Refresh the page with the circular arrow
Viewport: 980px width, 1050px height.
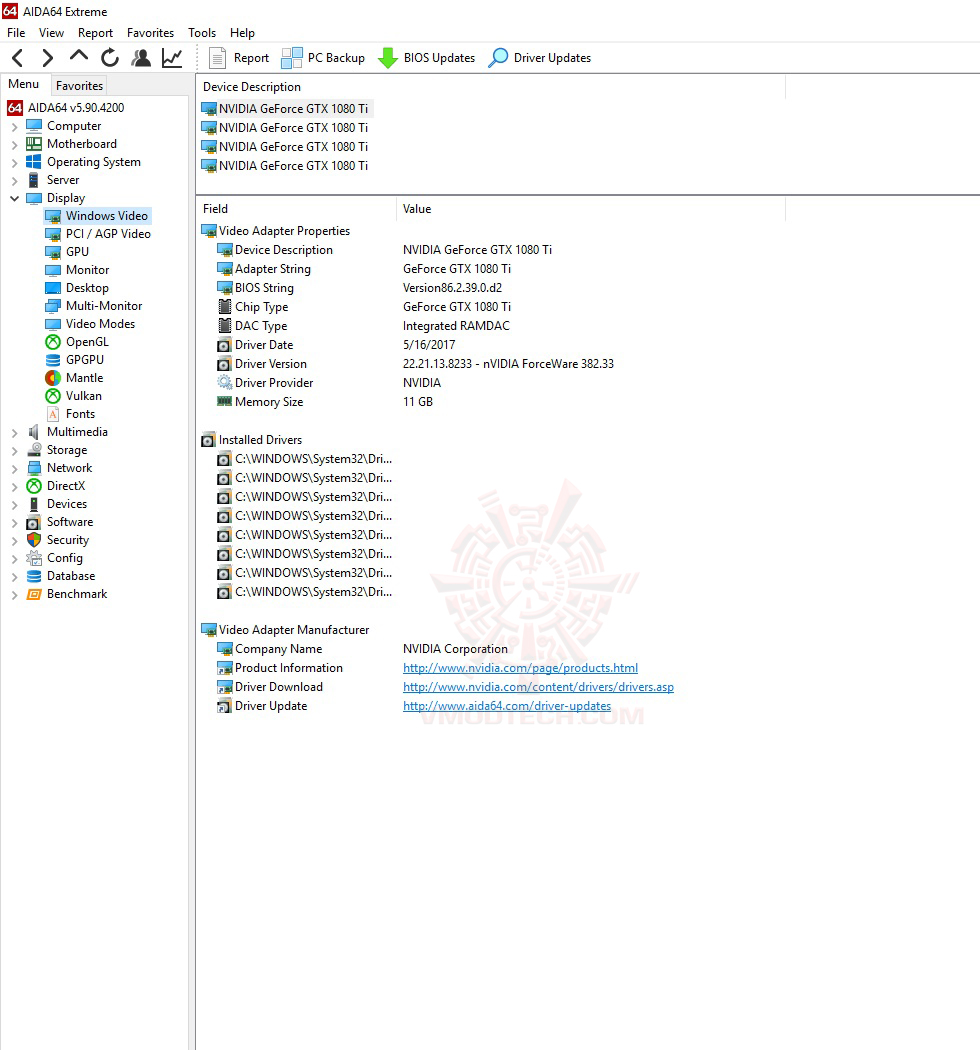(110, 58)
